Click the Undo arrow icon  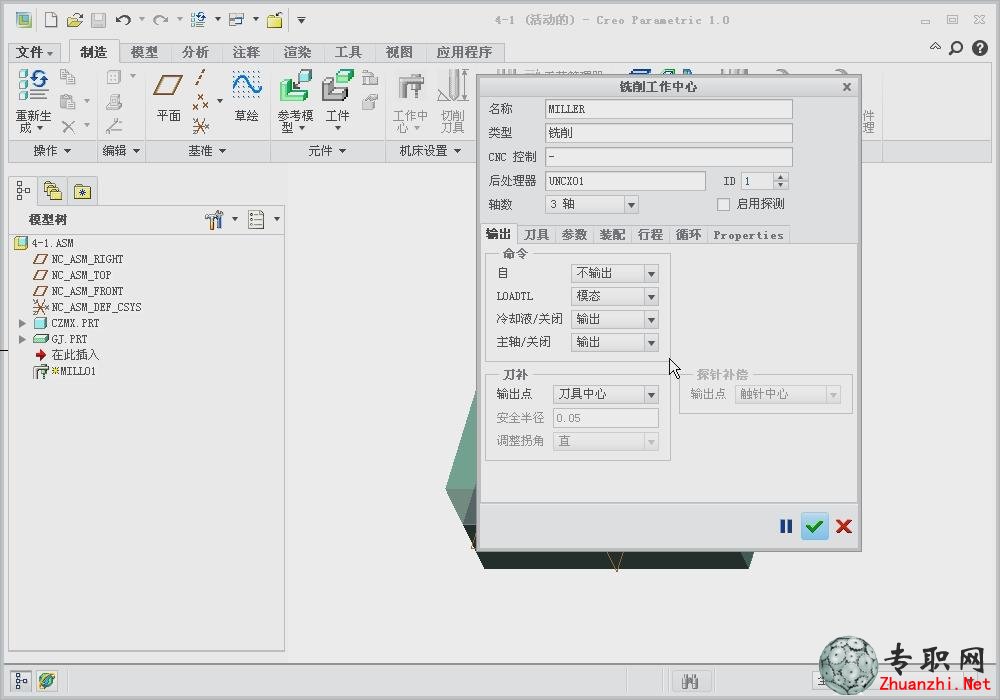123,20
